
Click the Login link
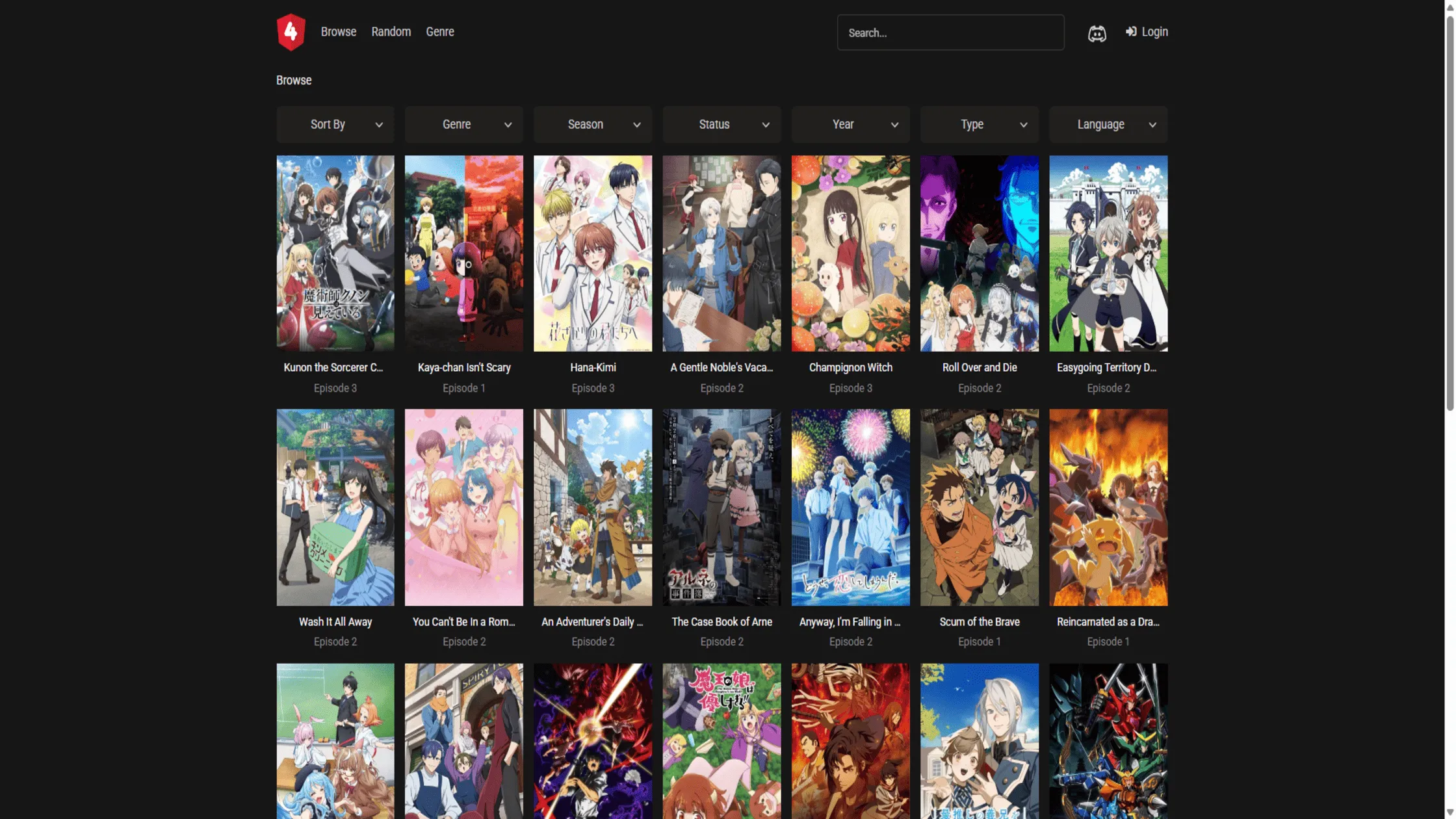[x=1154, y=31]
